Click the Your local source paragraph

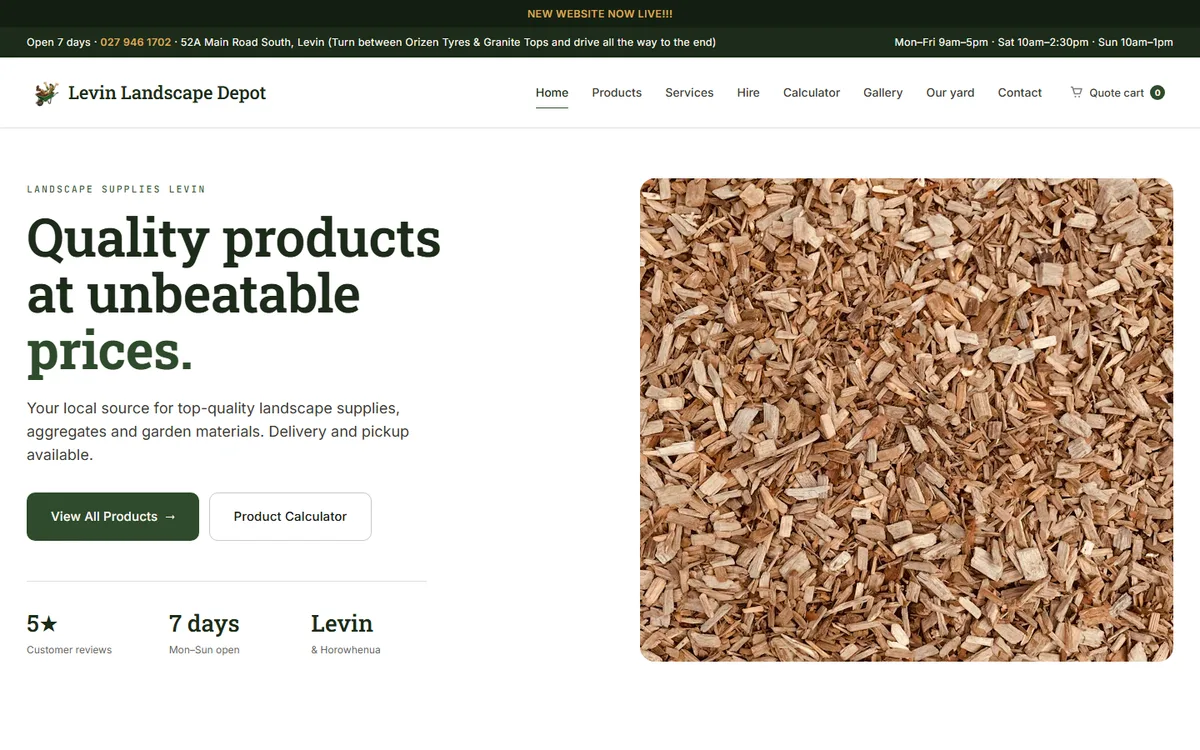[x=218, y=431]
